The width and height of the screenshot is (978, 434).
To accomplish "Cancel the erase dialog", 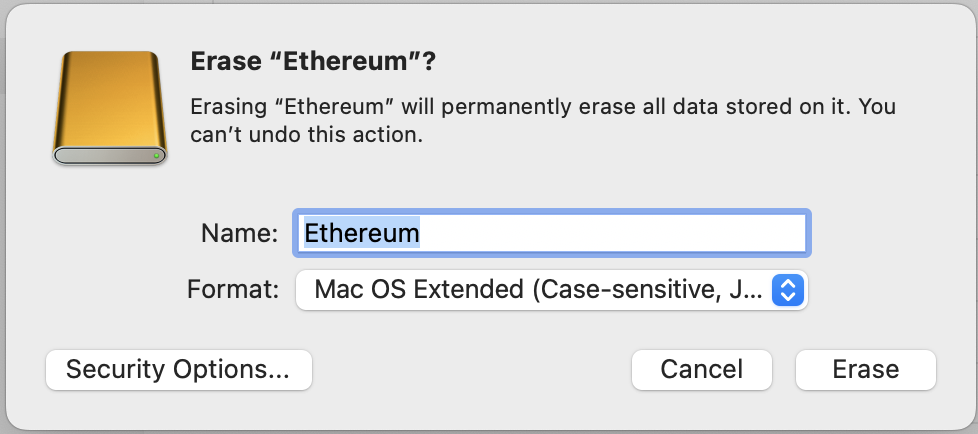I will [x=701, y=369].
